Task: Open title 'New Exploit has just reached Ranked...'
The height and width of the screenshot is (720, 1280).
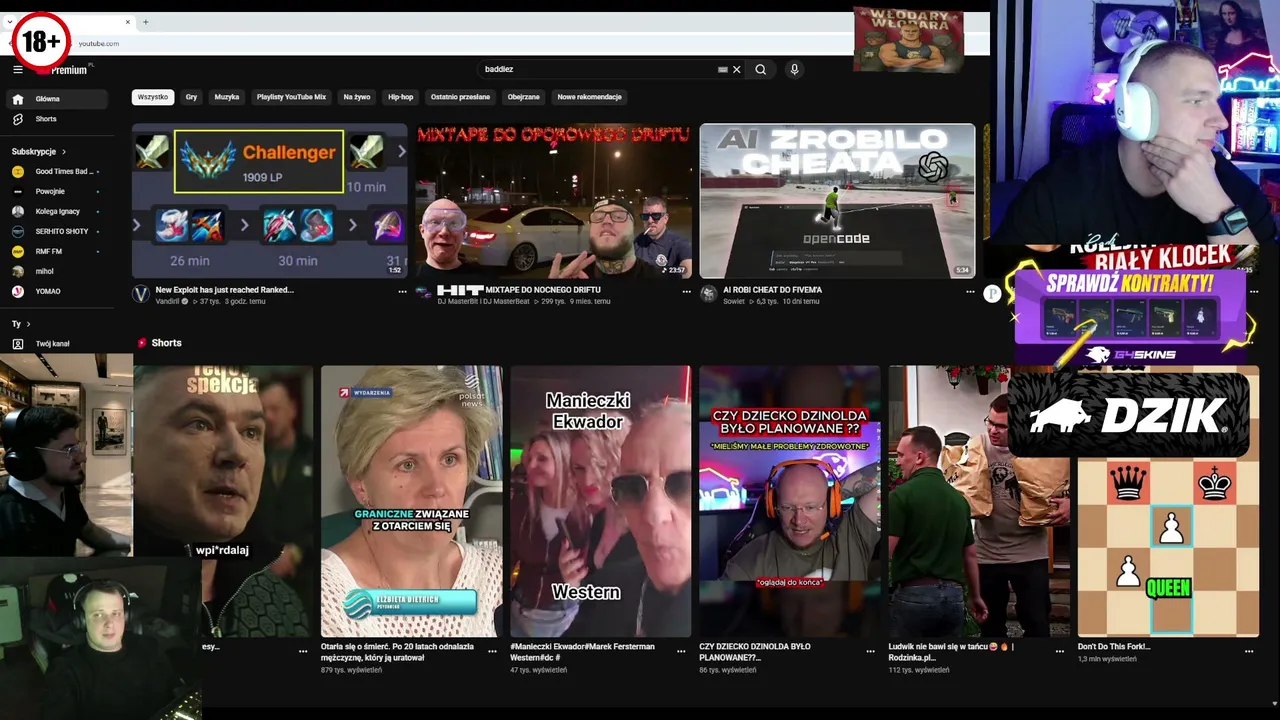Action: coord(225,290)
